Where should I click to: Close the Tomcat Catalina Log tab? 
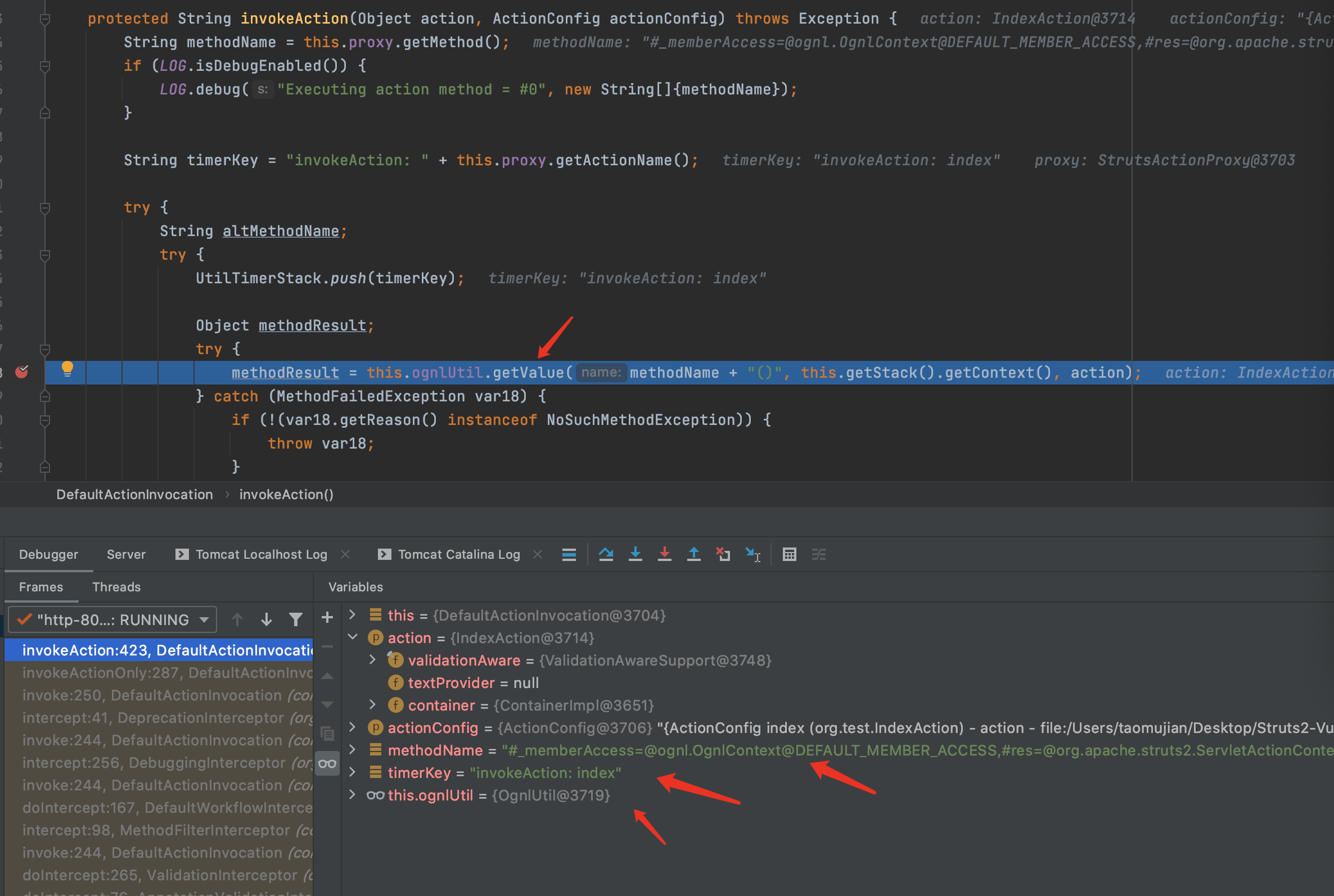point(537,554)
